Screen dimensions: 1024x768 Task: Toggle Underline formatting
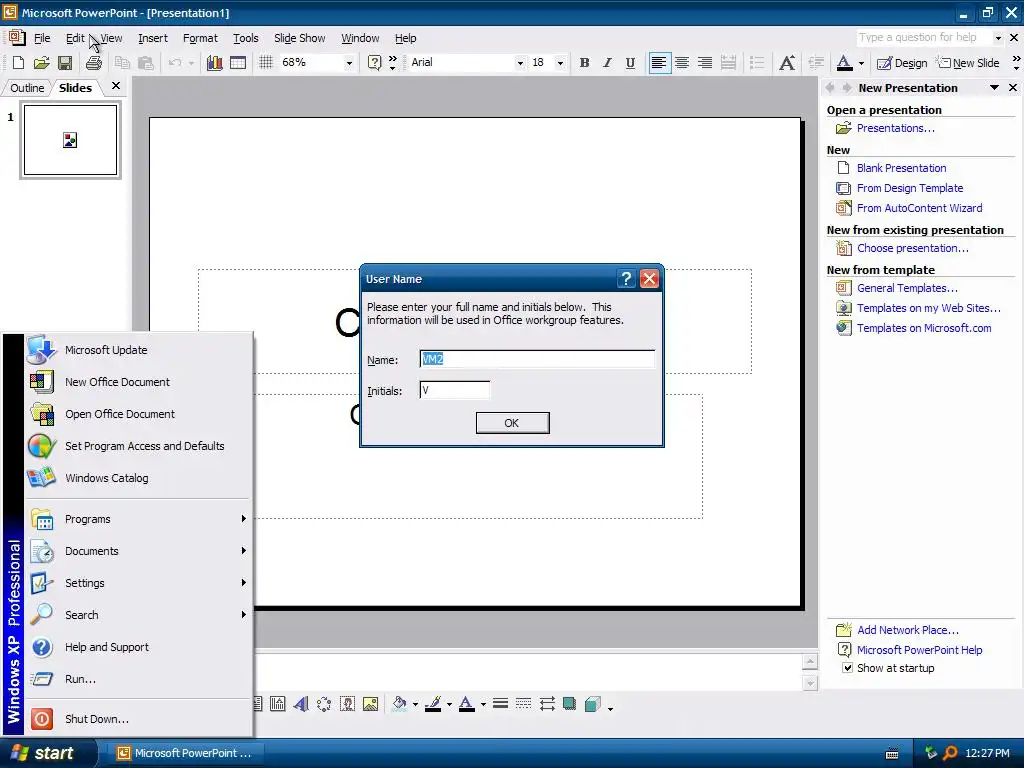point(630,63)
